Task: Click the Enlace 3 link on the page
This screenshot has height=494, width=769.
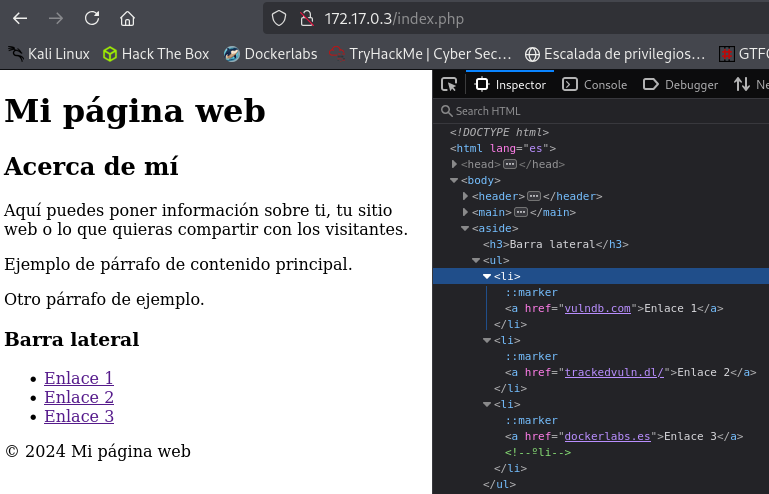Action: pos(79,416)
